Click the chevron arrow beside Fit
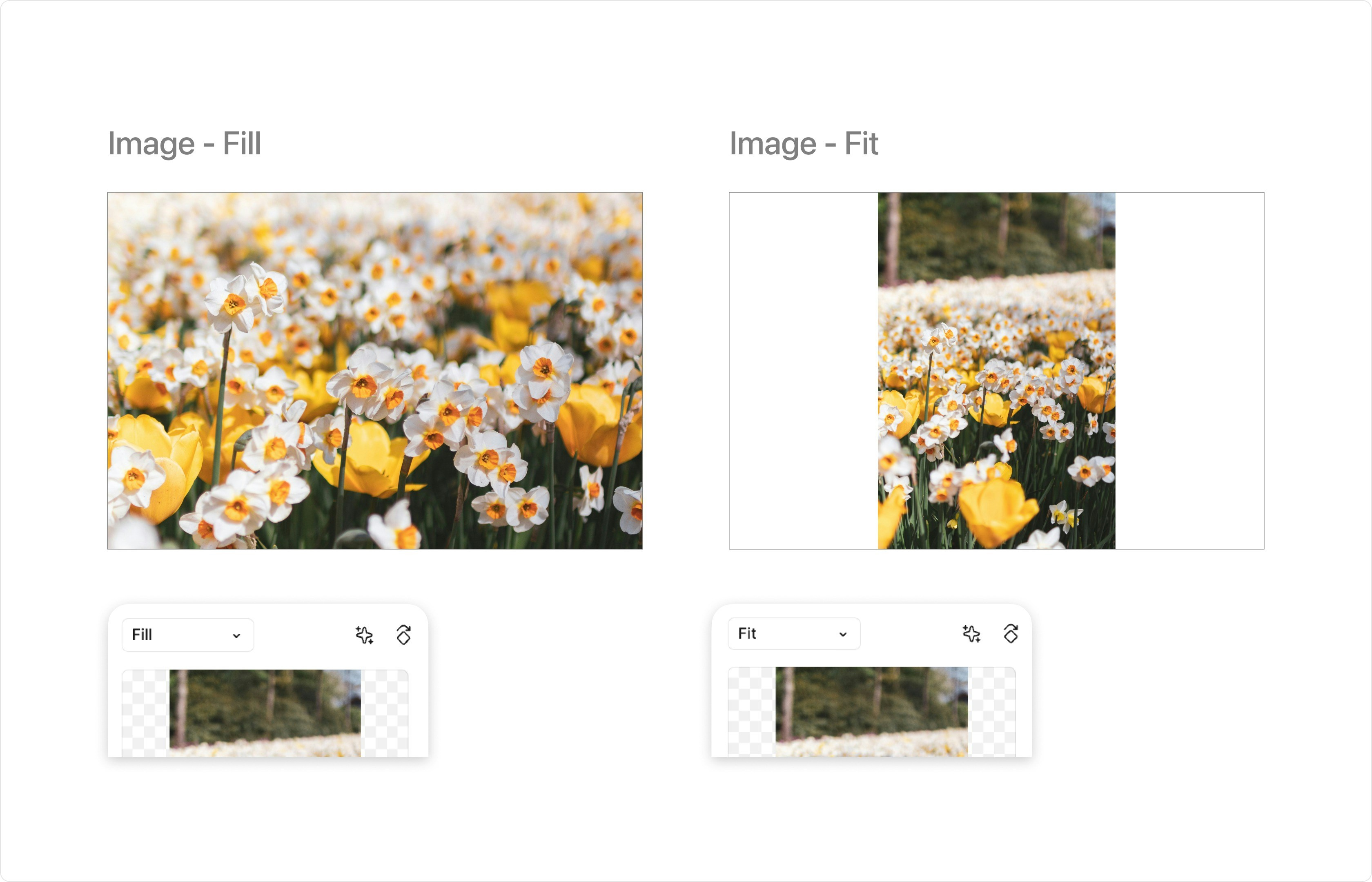1372x882 pixels. pos(843,634)
